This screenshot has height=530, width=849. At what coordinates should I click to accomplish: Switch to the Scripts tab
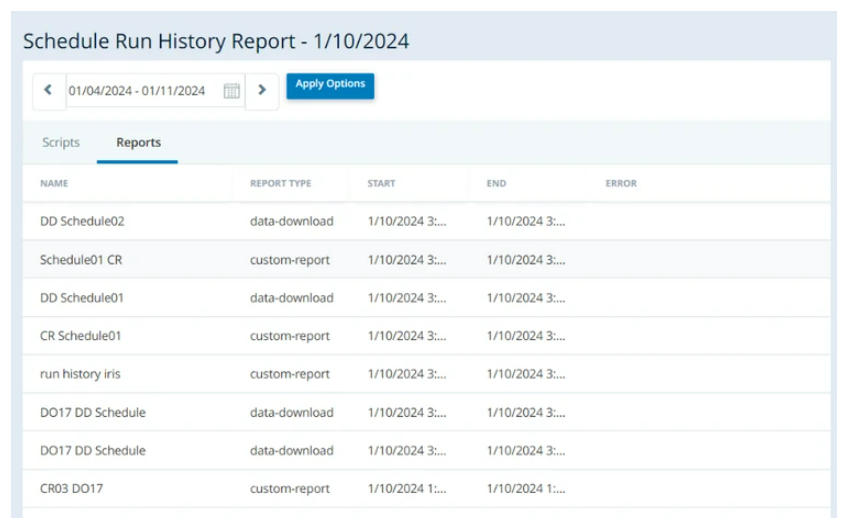click(61, 142)
